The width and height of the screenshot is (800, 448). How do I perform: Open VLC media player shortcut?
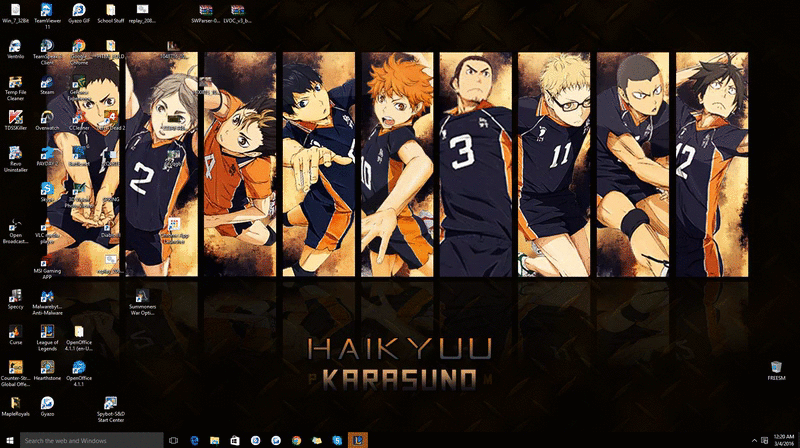[47, 231]
